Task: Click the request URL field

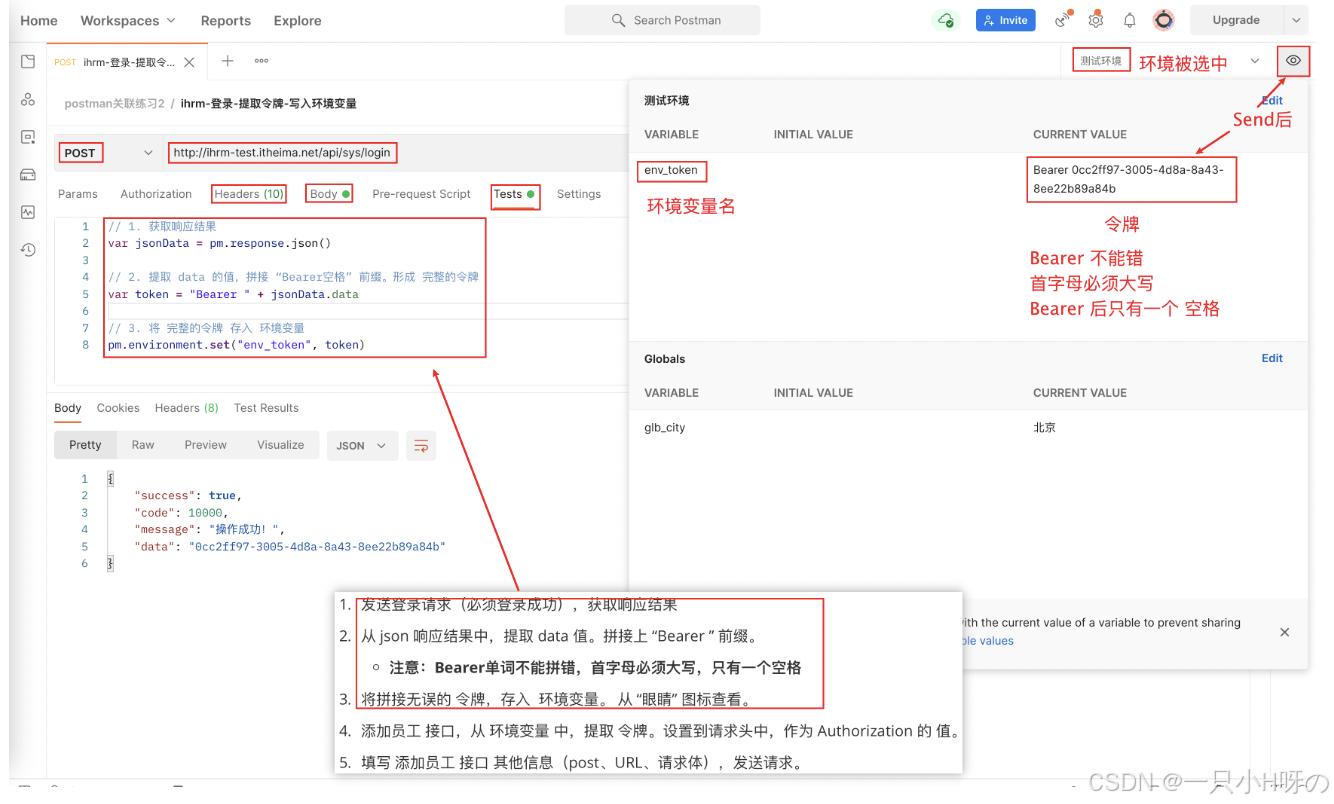Action: [282, 153]
